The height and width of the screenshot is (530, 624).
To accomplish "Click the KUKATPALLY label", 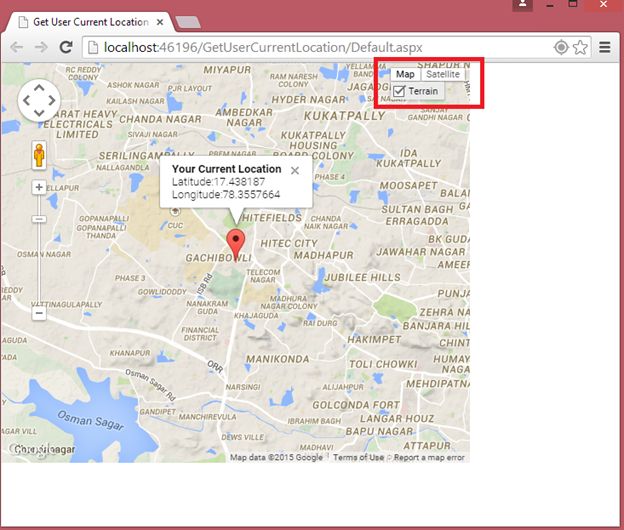I will click(x=344, y=116).
